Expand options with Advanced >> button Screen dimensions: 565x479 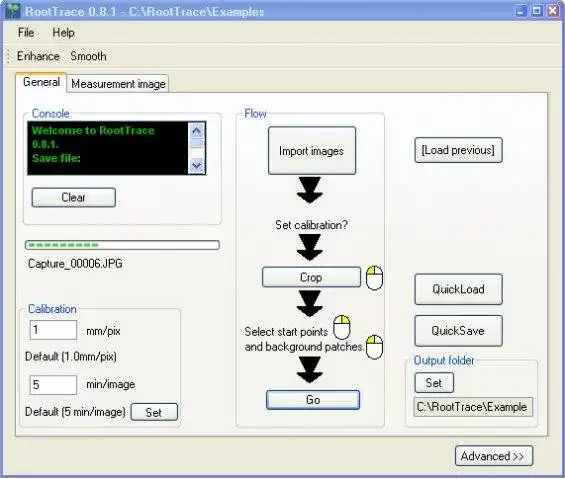493,456
